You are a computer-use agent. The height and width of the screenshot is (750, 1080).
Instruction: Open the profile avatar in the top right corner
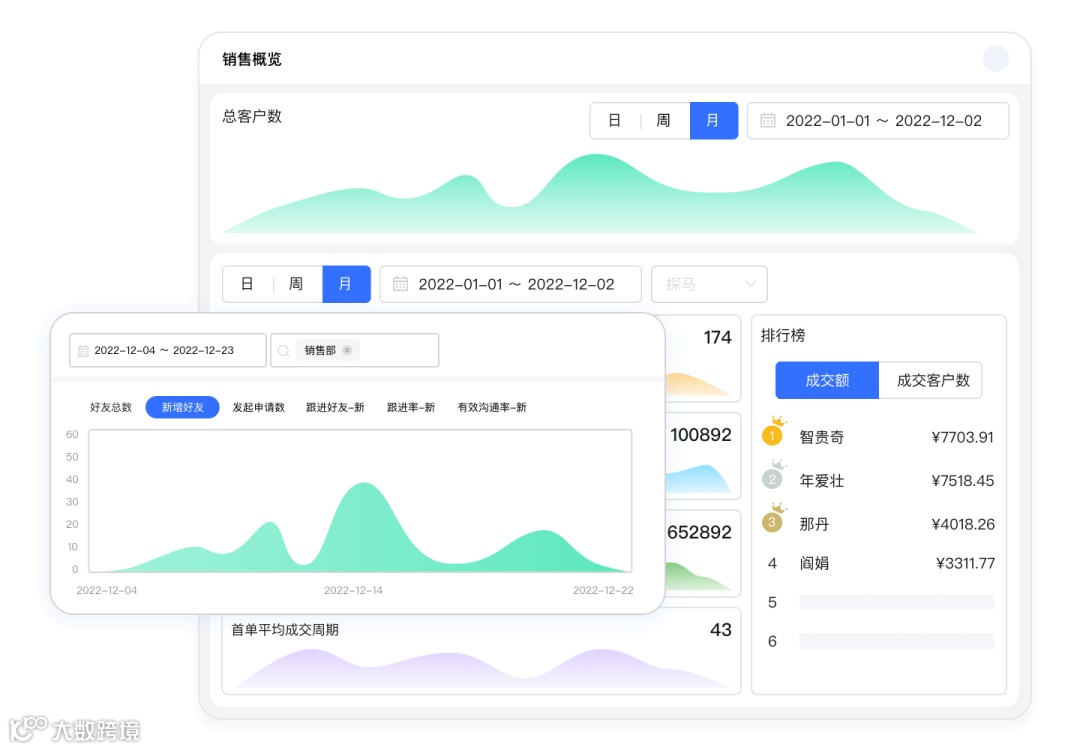(995, 58)
